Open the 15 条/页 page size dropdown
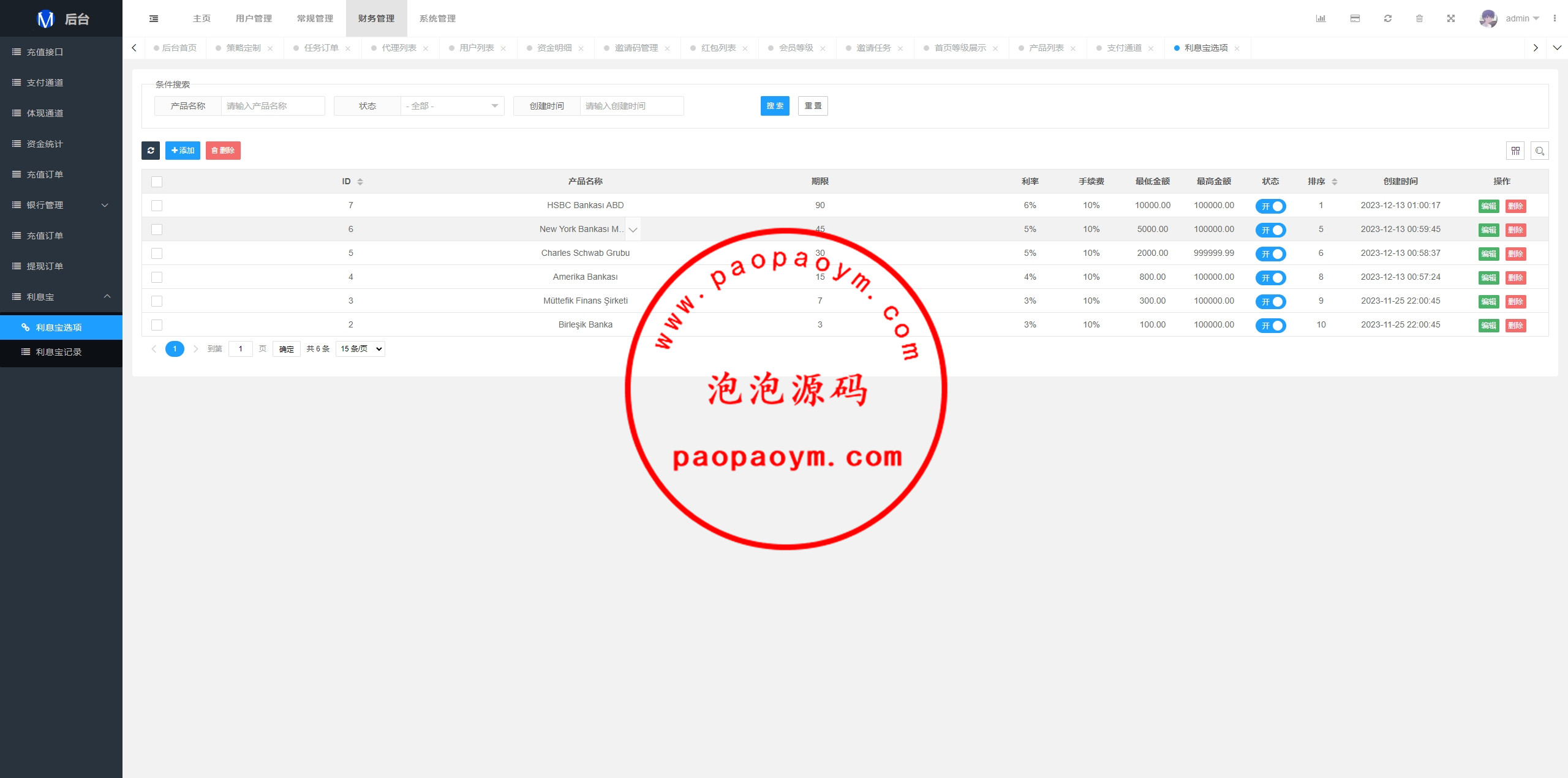This screenshot has width=1568, height=778. (360, 349)
